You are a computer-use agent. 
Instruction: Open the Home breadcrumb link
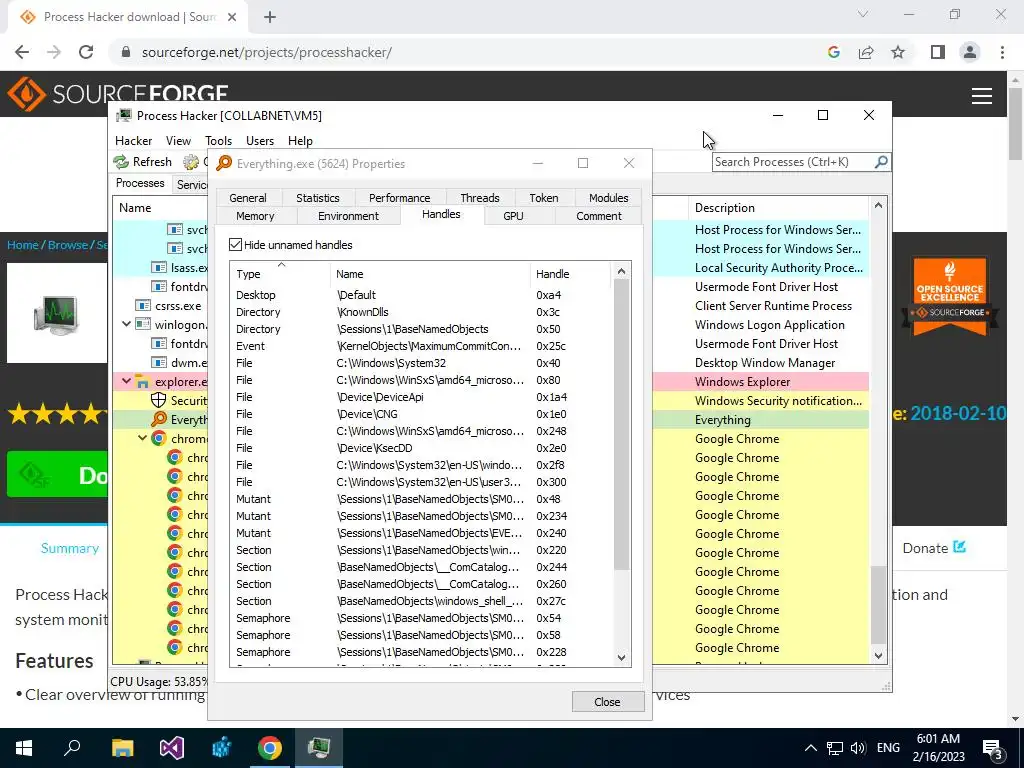(x=23, y=245)
